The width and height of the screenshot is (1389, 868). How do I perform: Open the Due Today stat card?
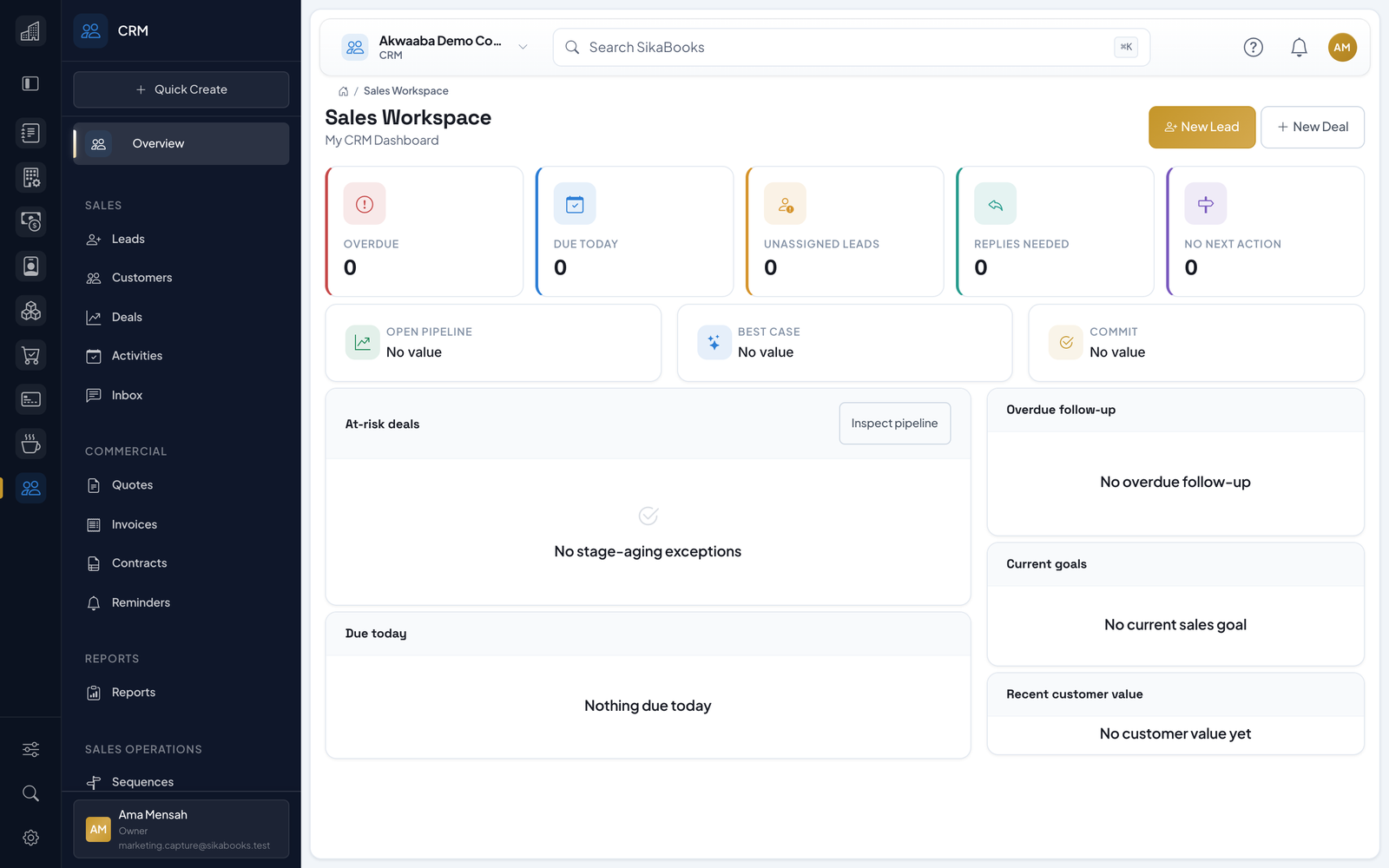tap(635, 232)
